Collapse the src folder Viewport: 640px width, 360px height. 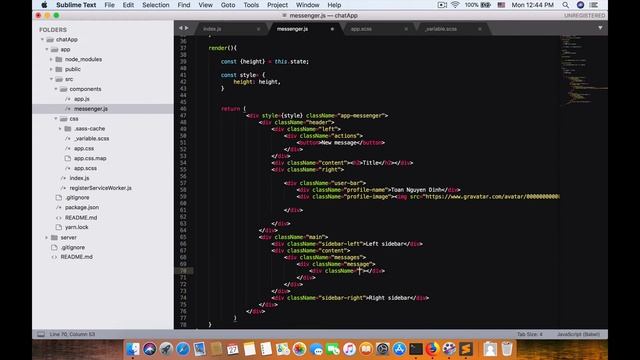[51, 79]
